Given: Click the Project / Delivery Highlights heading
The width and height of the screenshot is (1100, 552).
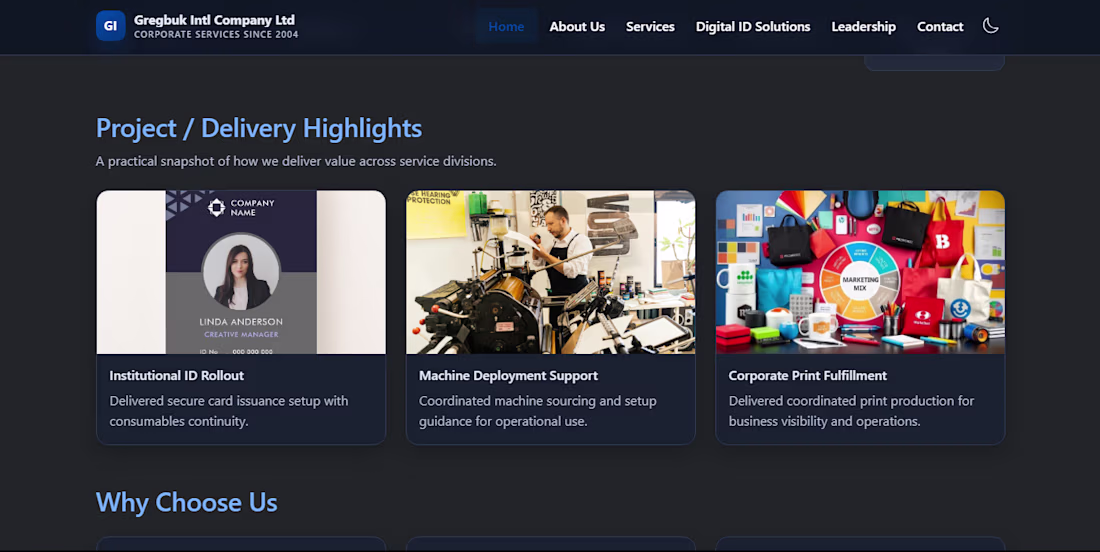Looking at the screenshot, I should click(259, 128).
